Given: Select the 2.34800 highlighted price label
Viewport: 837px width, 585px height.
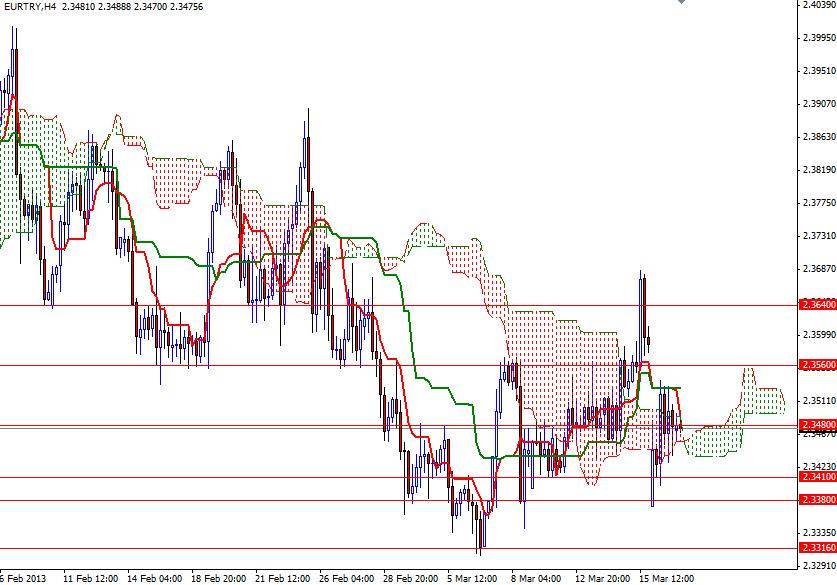Looking at the screenshot, I should [x=815, y=425].
